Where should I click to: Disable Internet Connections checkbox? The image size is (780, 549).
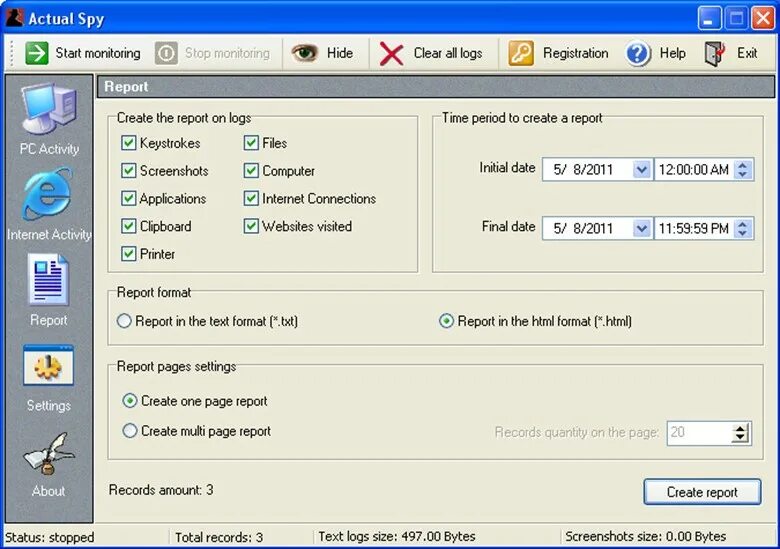pyautogui.click(x=251, y=199)
